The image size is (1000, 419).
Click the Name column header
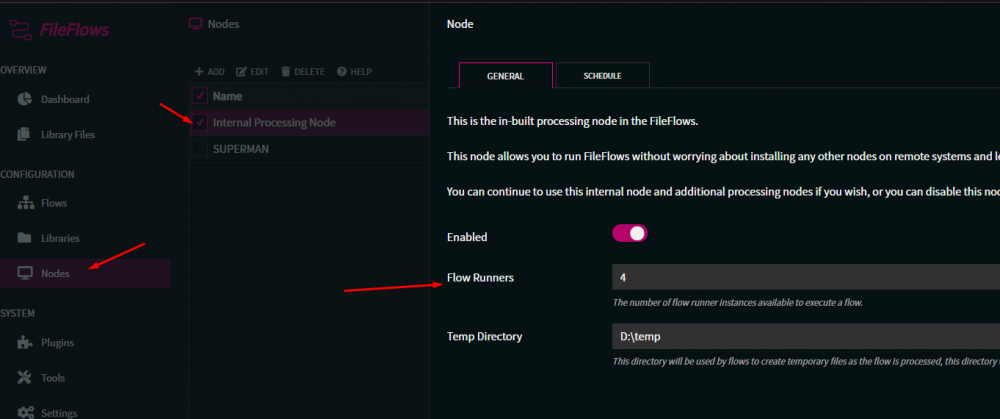pyautogui.click(x=227, y=96)
